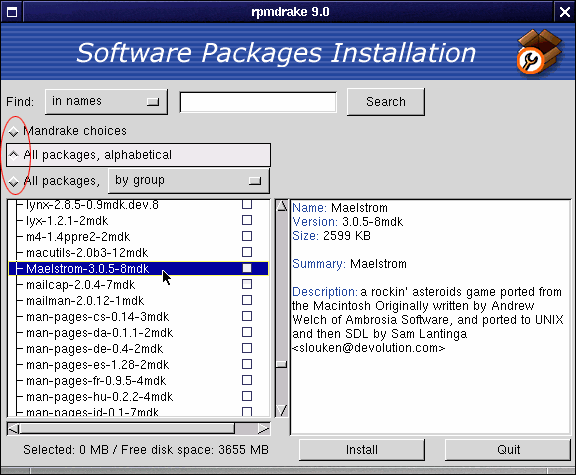Click the slouken@devolution.com email text
The width and height of the screenshot is (576, 475).
coord(368,348)
